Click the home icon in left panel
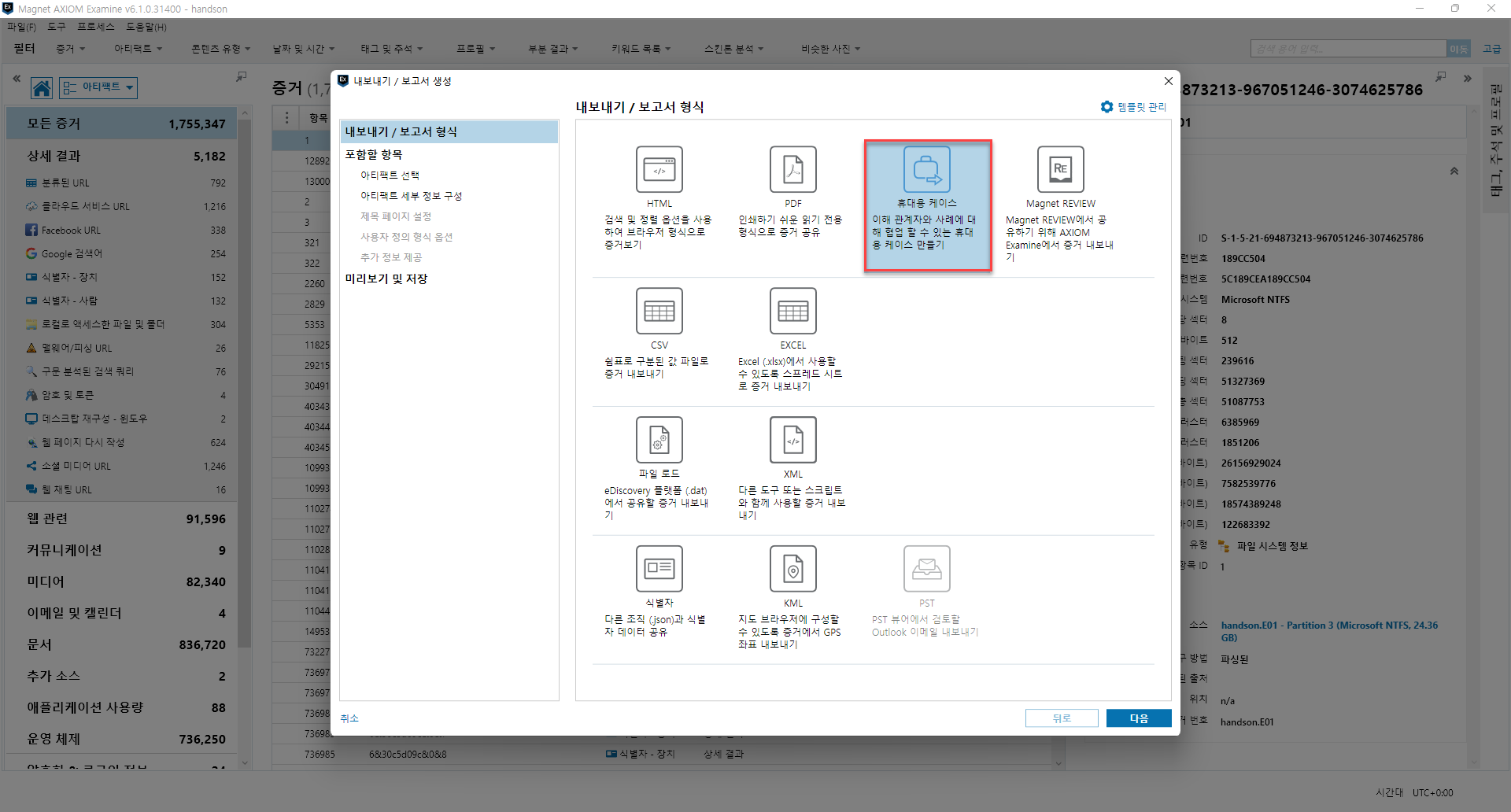 point(42,87)
